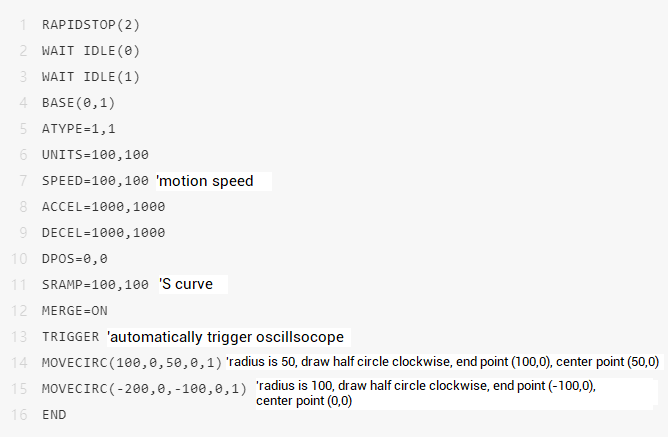Click the SRAMP=100,100 statement
Screen dimensions: 668x437
[x=95, y=284]
